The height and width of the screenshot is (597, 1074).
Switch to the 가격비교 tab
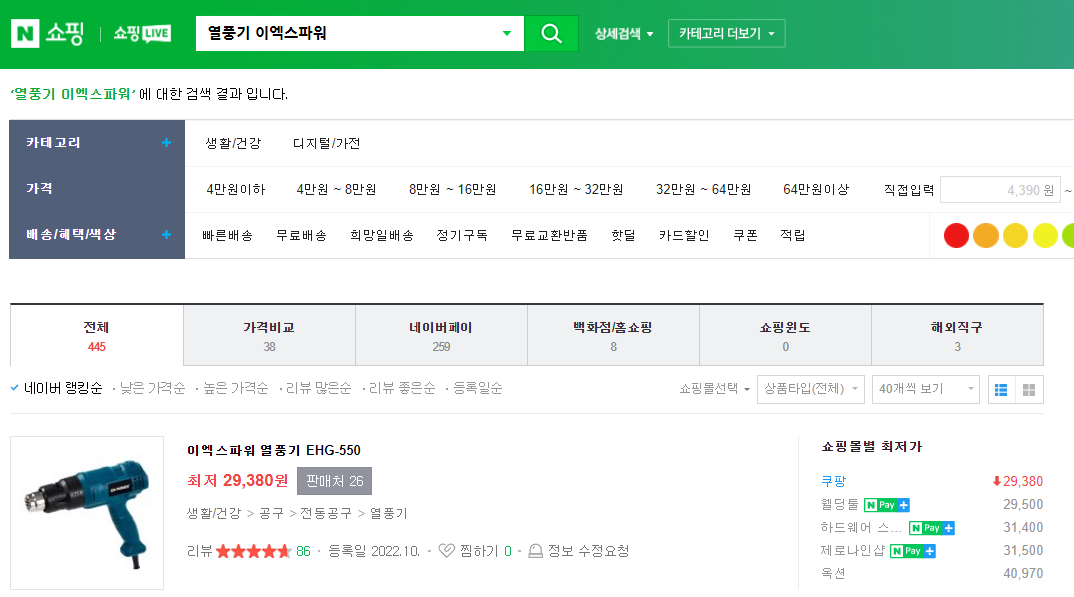pos(269,335)
